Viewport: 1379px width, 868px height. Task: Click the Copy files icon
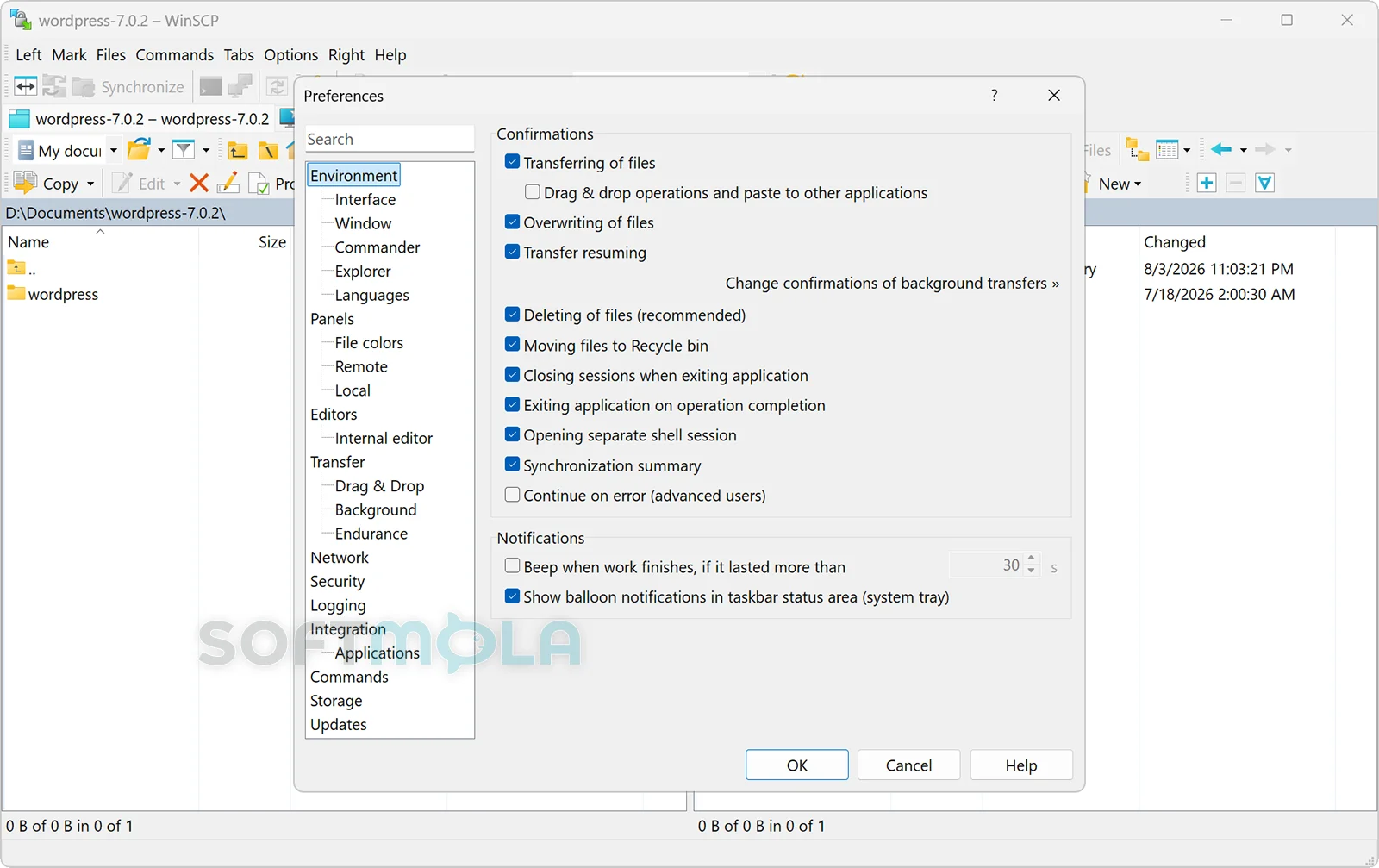pyautogui.click(x=25, y=183)
